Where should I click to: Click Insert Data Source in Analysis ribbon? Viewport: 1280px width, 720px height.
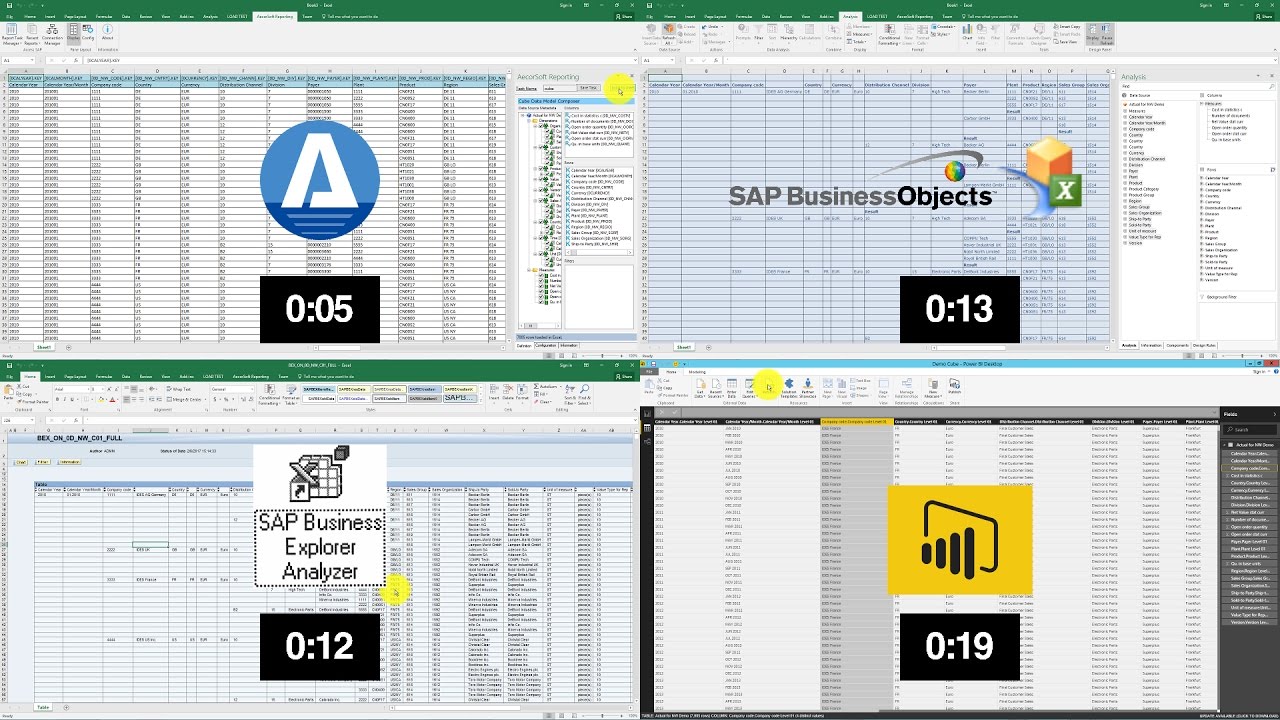coord(651,35)
